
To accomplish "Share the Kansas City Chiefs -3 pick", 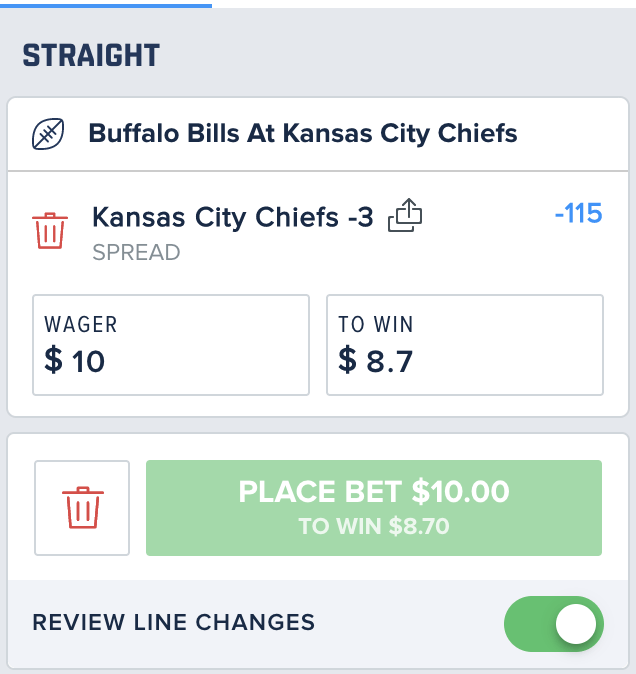I will click(405, 215).
